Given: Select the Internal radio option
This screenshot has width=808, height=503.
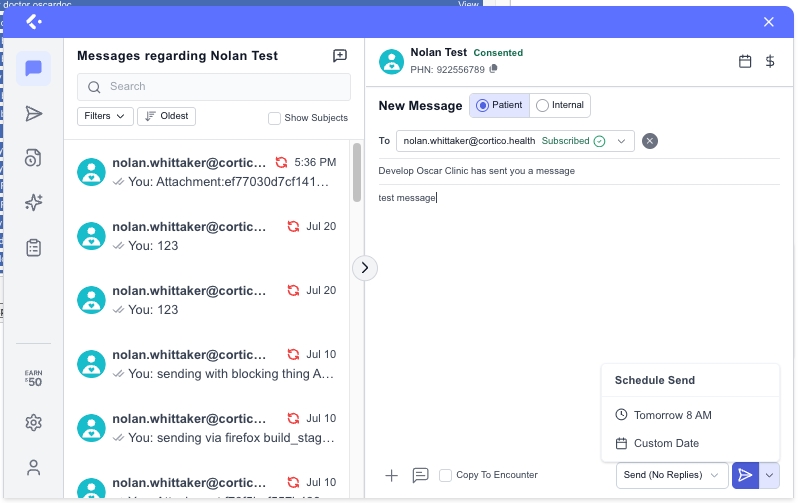Looking at the screenshot, I should [x=560, y=105].
